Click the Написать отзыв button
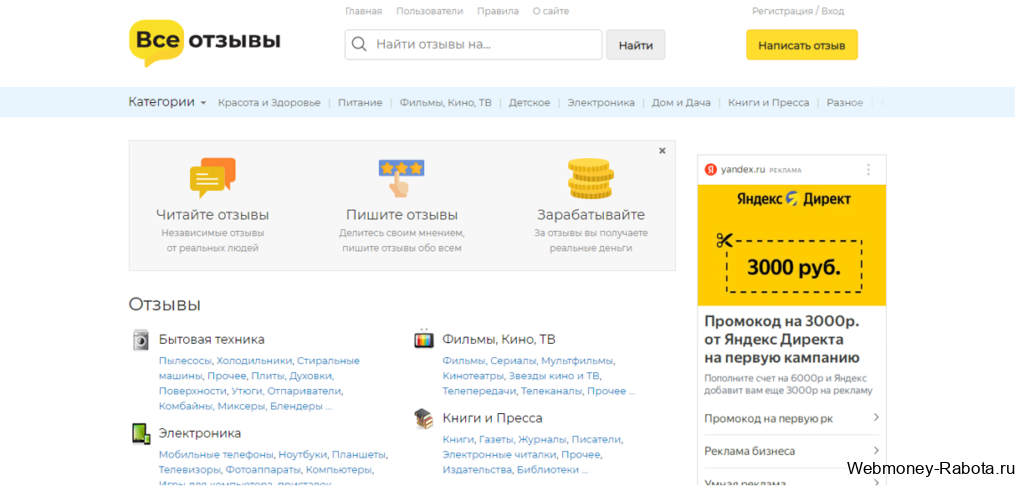The image size is (1024, 486). click(x=801, y=45)
